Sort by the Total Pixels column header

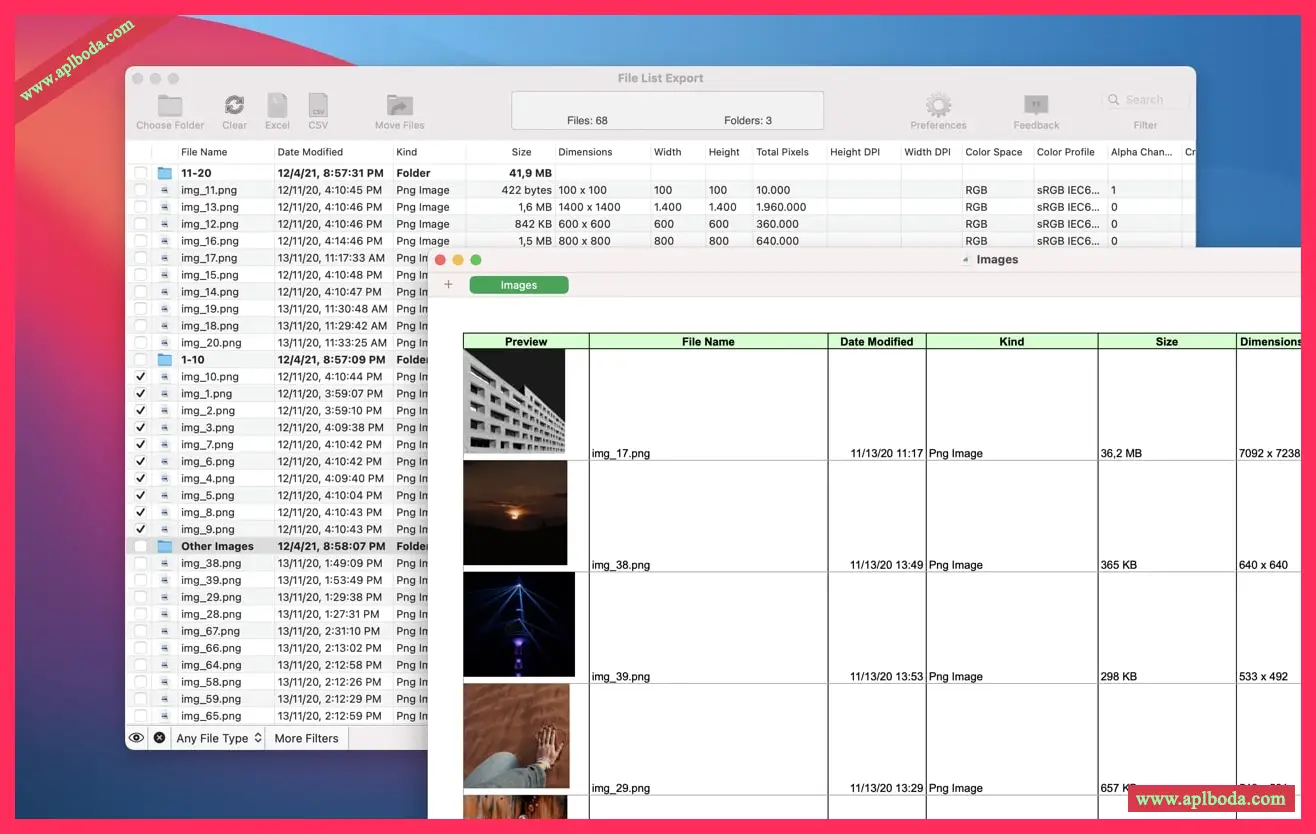point(788,152)
